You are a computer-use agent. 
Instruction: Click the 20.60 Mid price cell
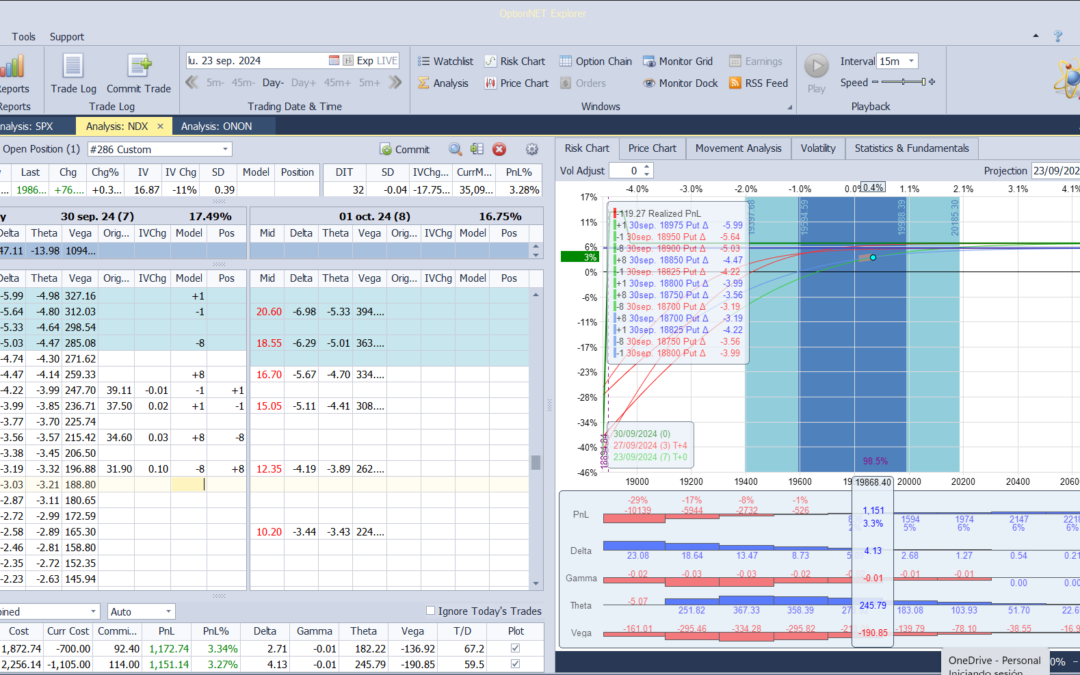tap(268, 311)
